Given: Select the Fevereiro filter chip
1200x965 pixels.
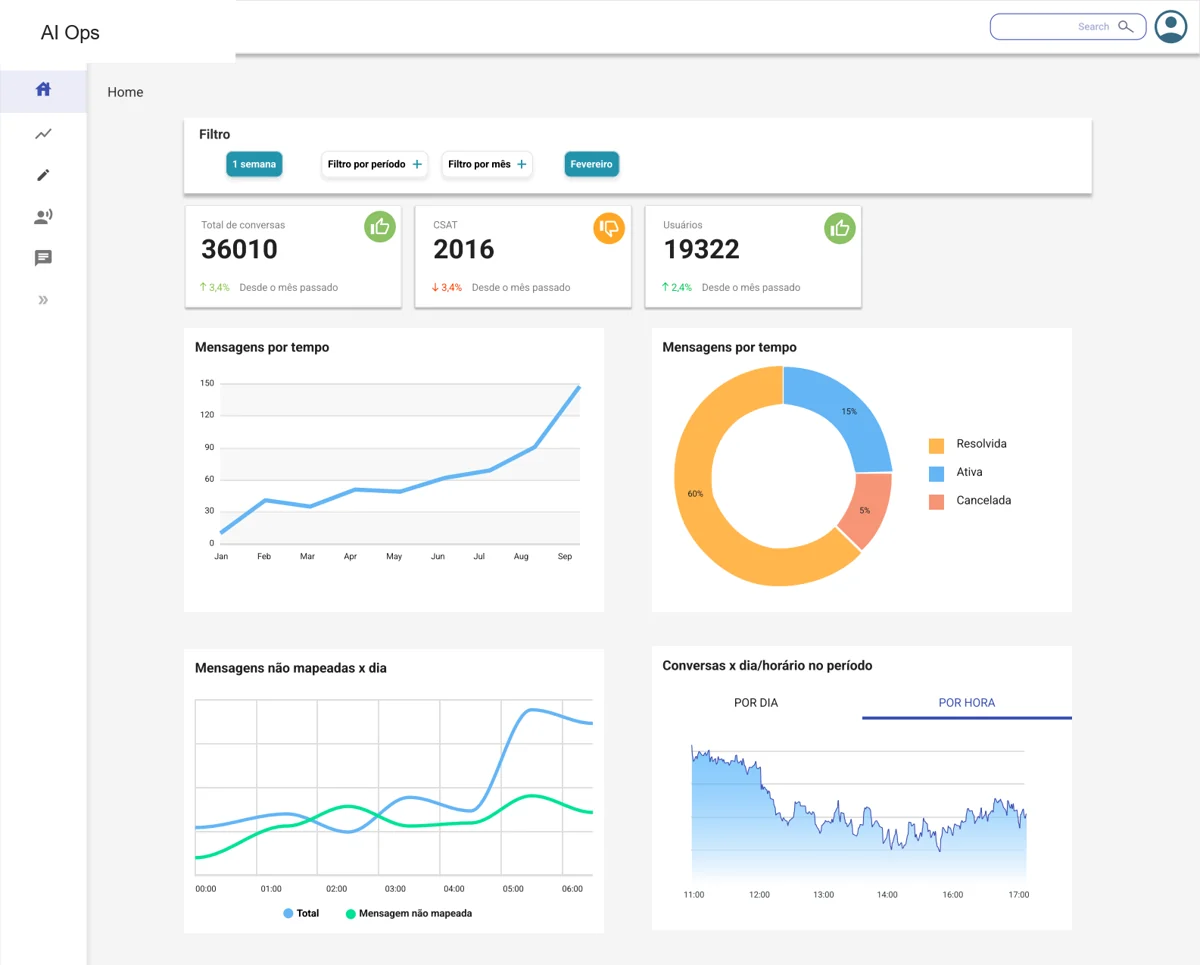Looking at the screenshot, I should click(x=592, y=164).
